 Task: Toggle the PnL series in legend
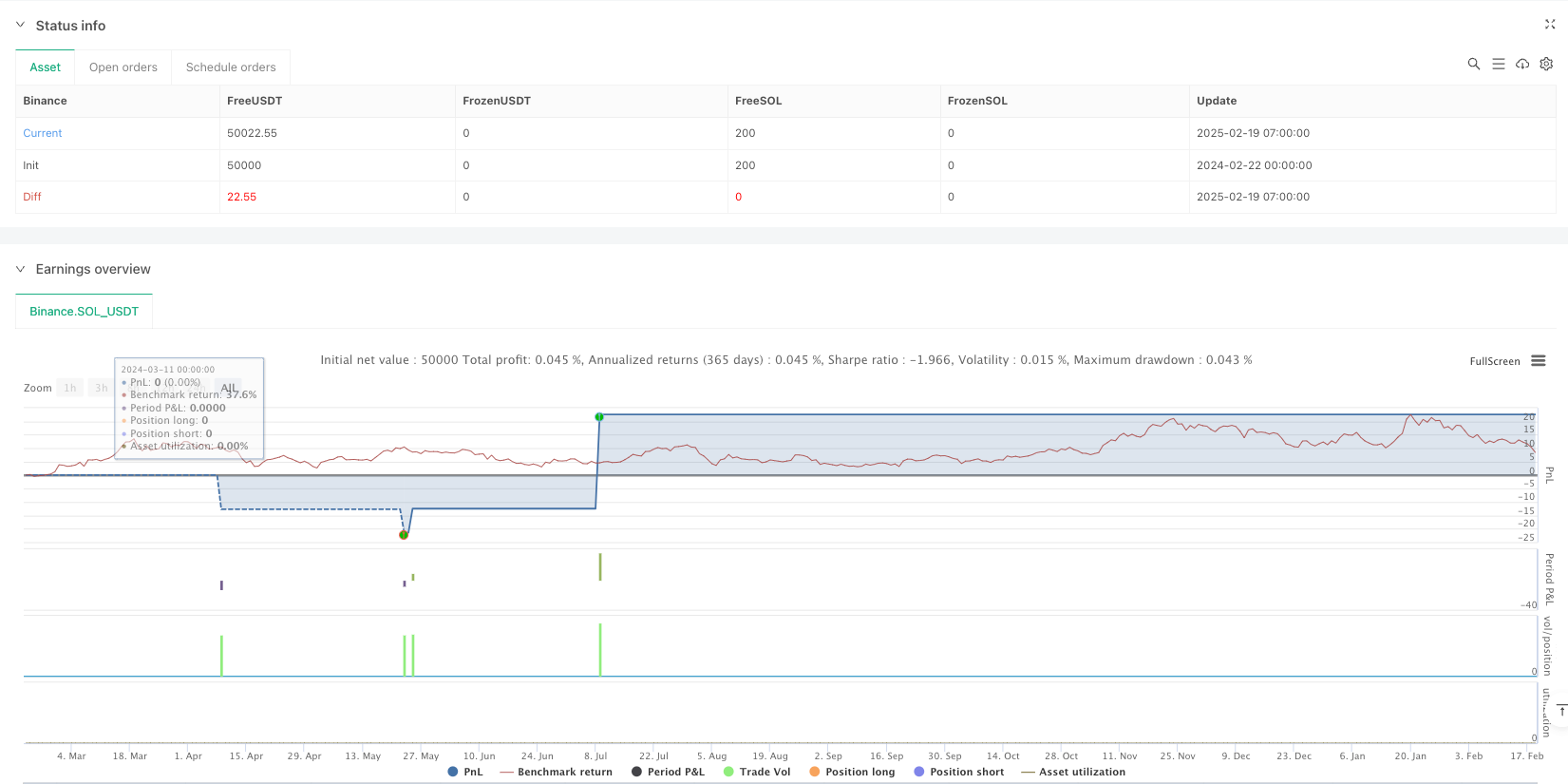point(465,772)
